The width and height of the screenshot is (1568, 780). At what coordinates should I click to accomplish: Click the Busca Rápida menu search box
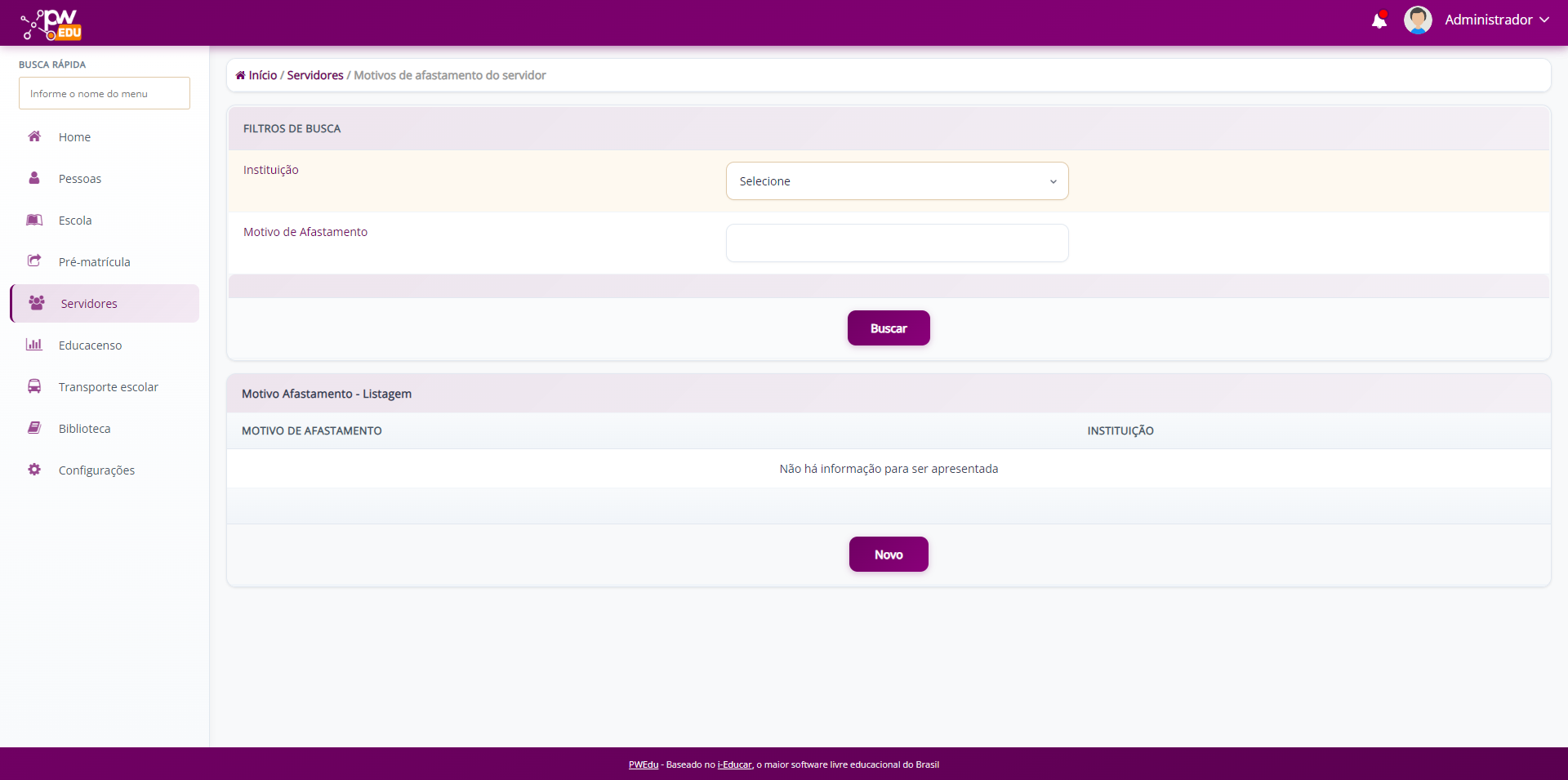click(105, 94)
